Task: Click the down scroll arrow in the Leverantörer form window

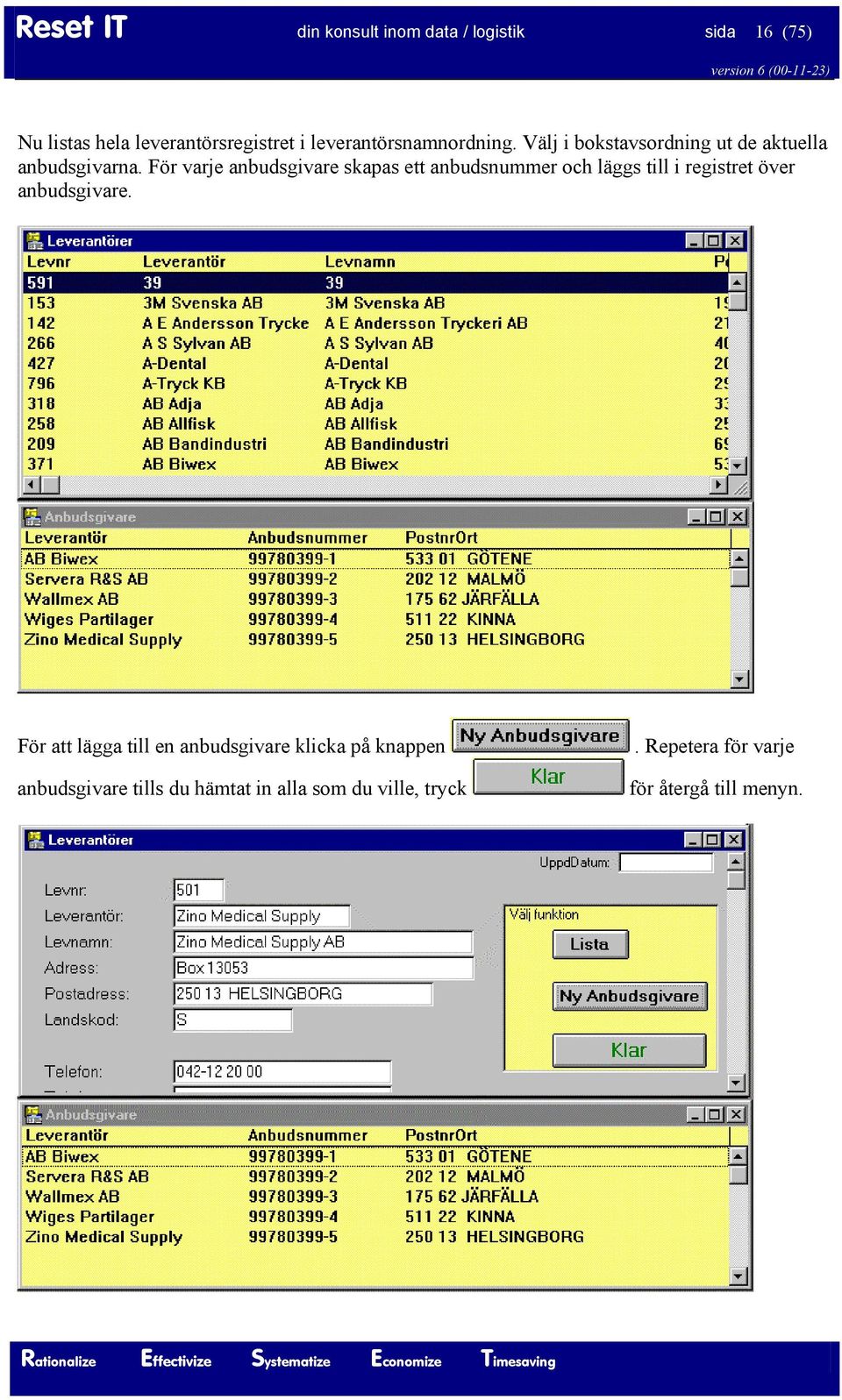Action: point(736,1084)
